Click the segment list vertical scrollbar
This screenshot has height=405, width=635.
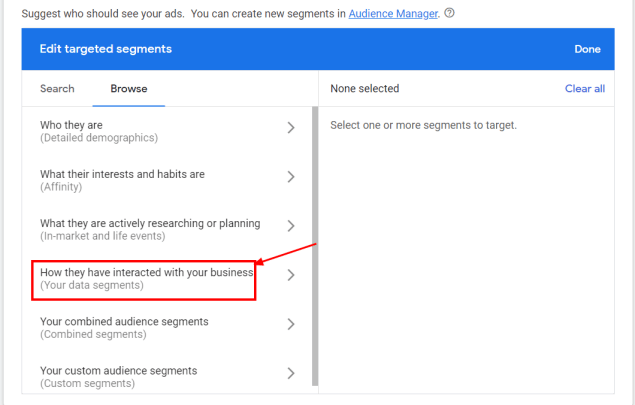click(315, 246)
